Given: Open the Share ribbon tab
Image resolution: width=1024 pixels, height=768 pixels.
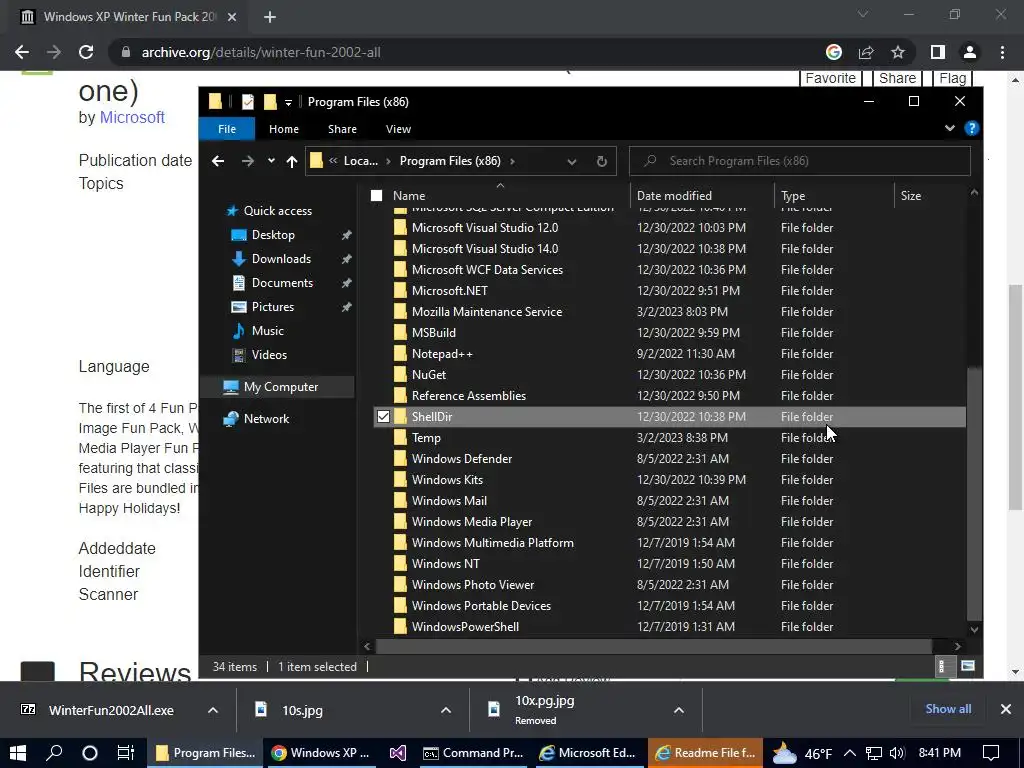Looking at the screenshot, I should (342, 129).
